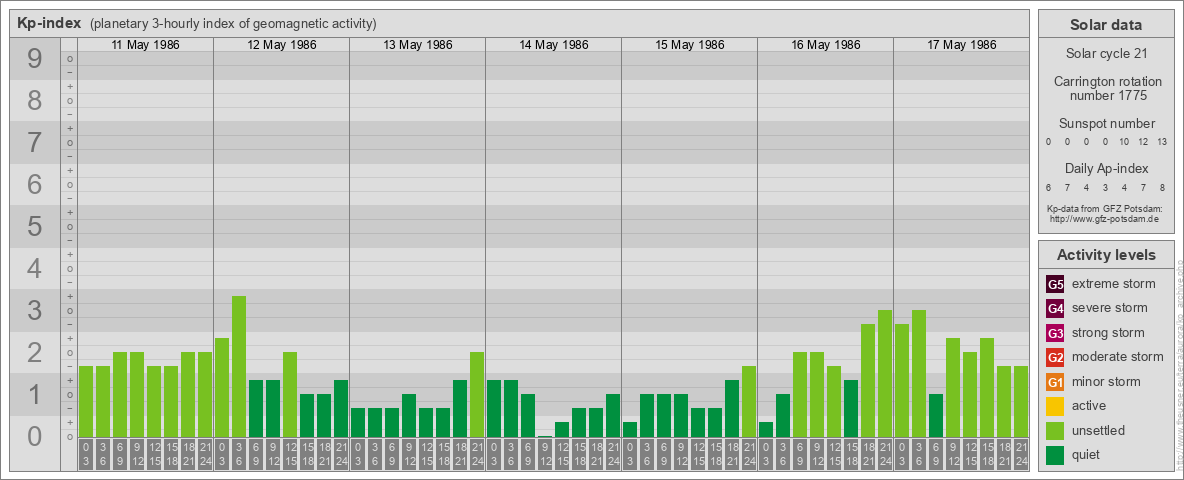Click the sunspot number value 13
This screenshot has height=480, width=1184.
[x=1162, y=142]
